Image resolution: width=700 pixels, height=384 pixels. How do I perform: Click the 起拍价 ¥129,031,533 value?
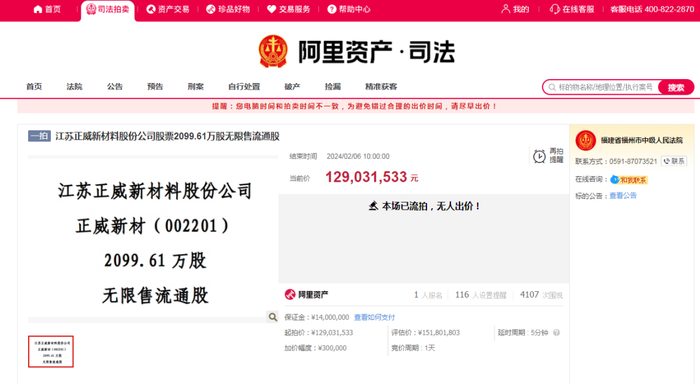pyautogui.click(x=332, y=333)
